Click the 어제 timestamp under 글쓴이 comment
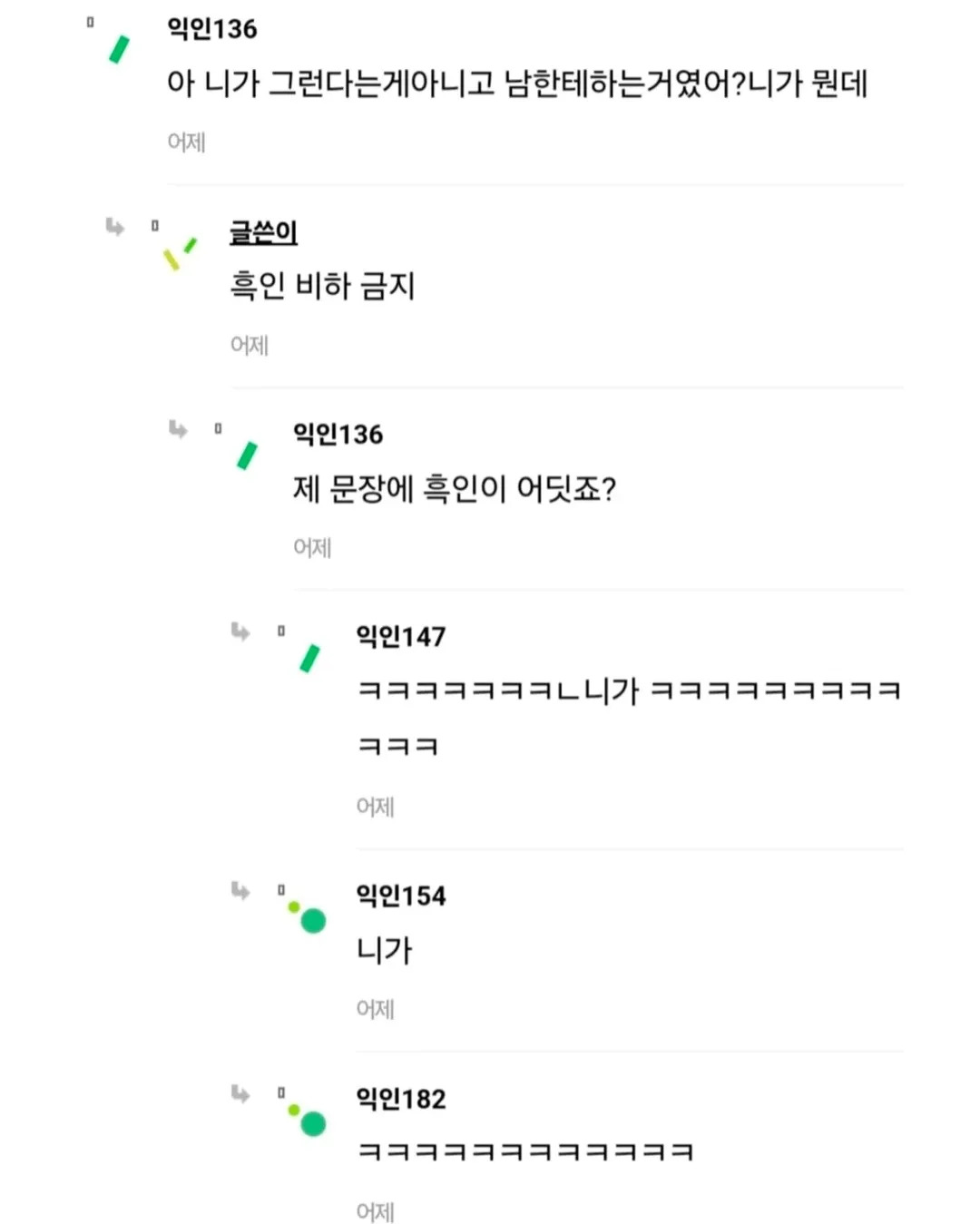The height and width of the screenshot is (1224, 980). coord(250,346)
